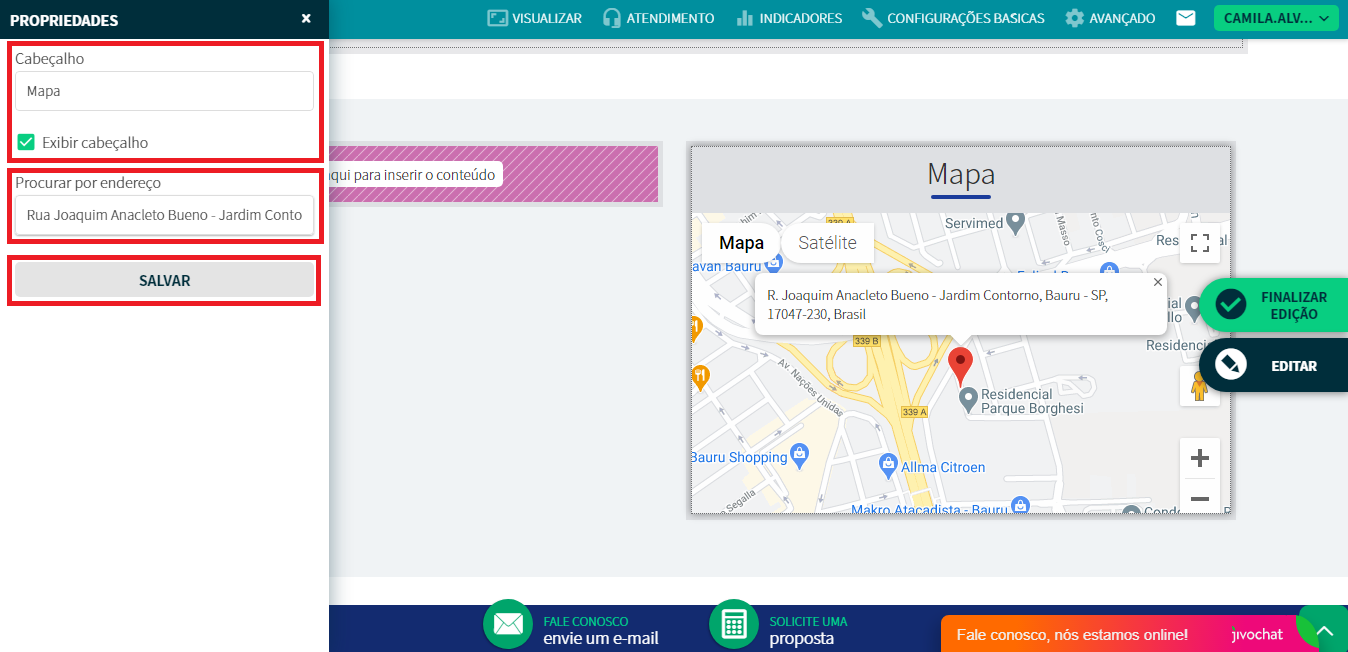
Task: Close the Propriedades panel
Action: (x=306, y=19)
